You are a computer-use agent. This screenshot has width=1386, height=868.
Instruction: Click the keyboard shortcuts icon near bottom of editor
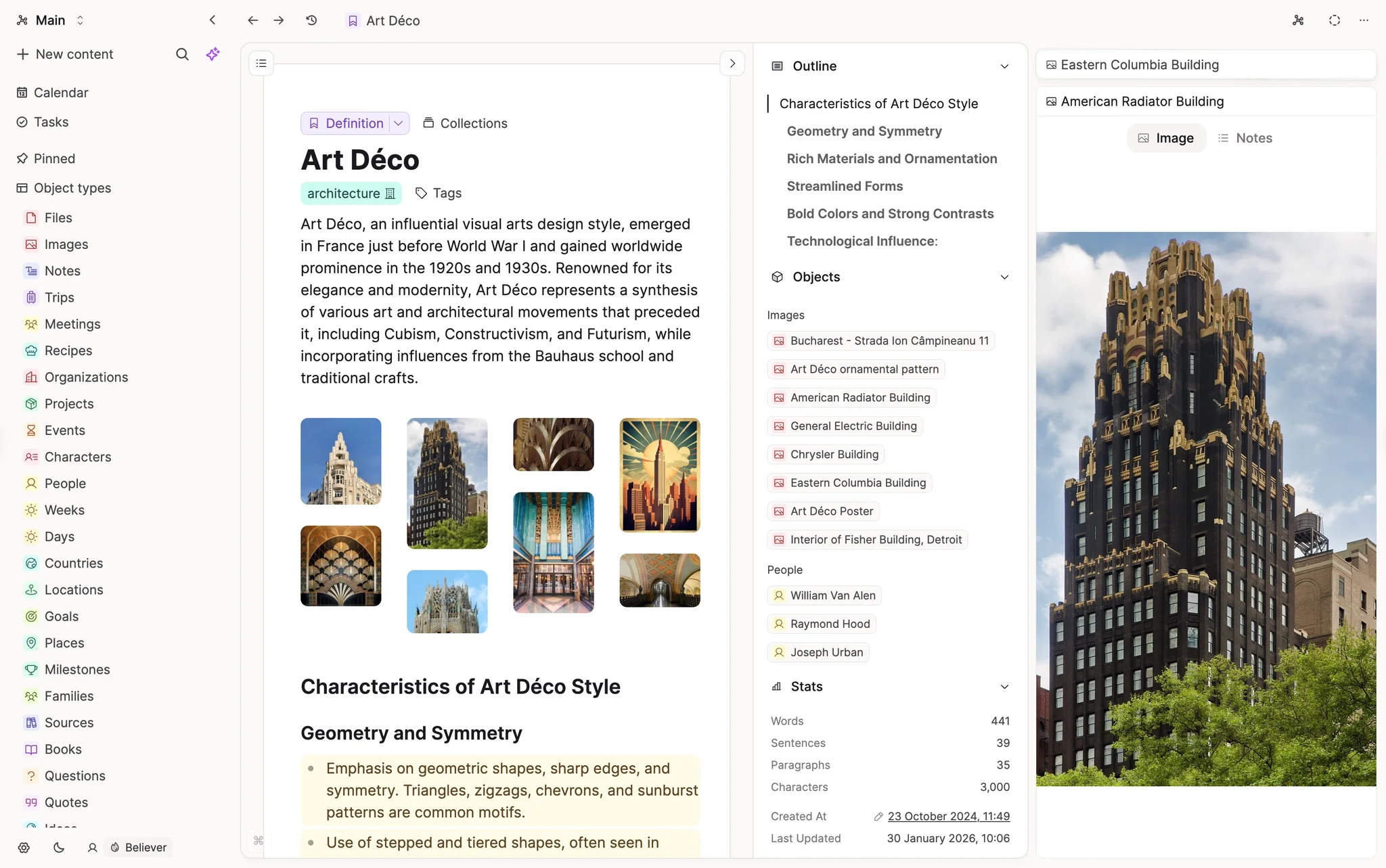(x=258, y=840)
